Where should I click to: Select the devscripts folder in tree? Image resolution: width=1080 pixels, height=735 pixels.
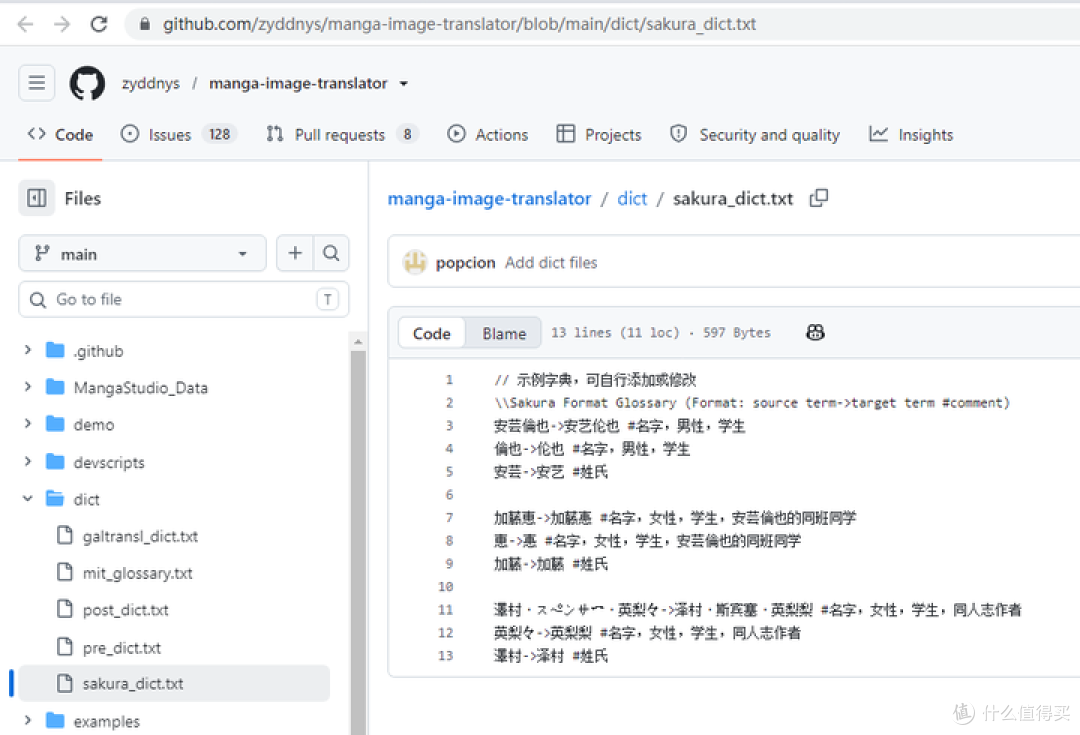(x=109, y=462)
